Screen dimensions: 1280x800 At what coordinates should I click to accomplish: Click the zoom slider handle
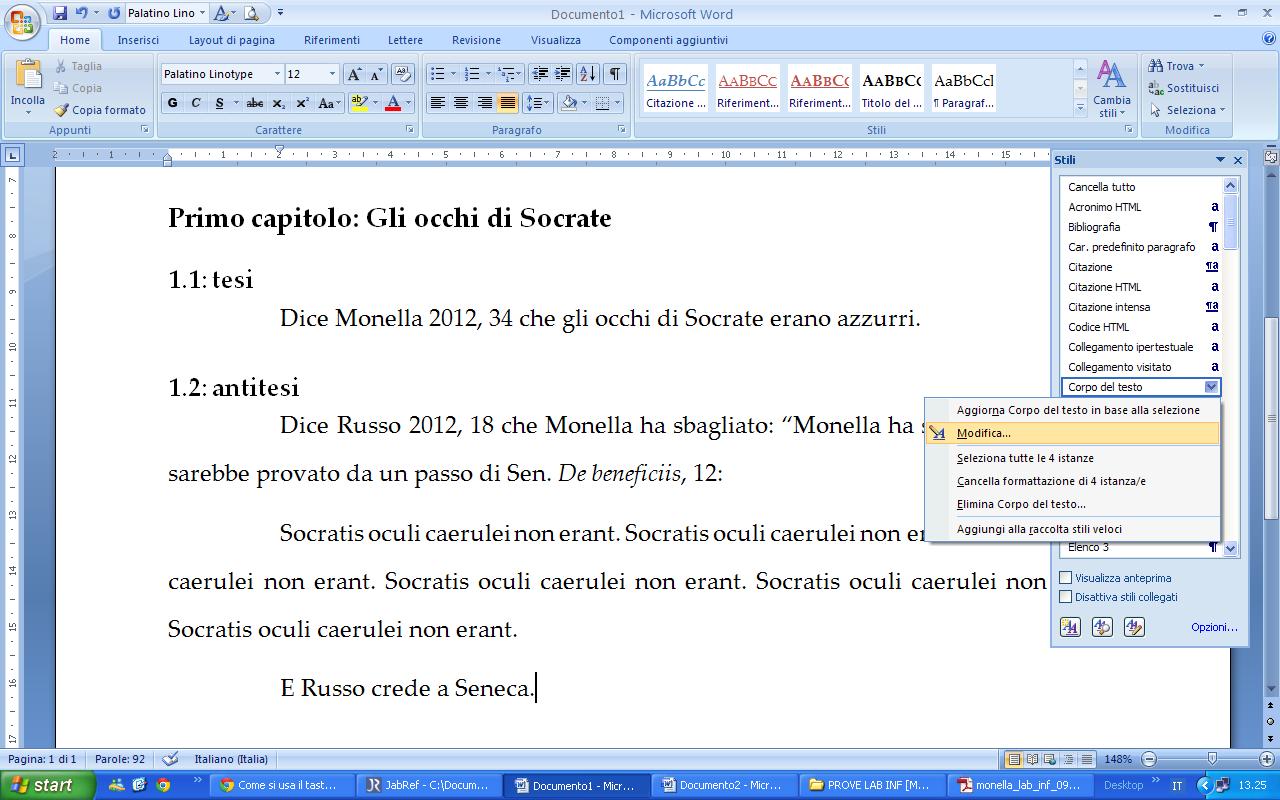[1211, 759]
